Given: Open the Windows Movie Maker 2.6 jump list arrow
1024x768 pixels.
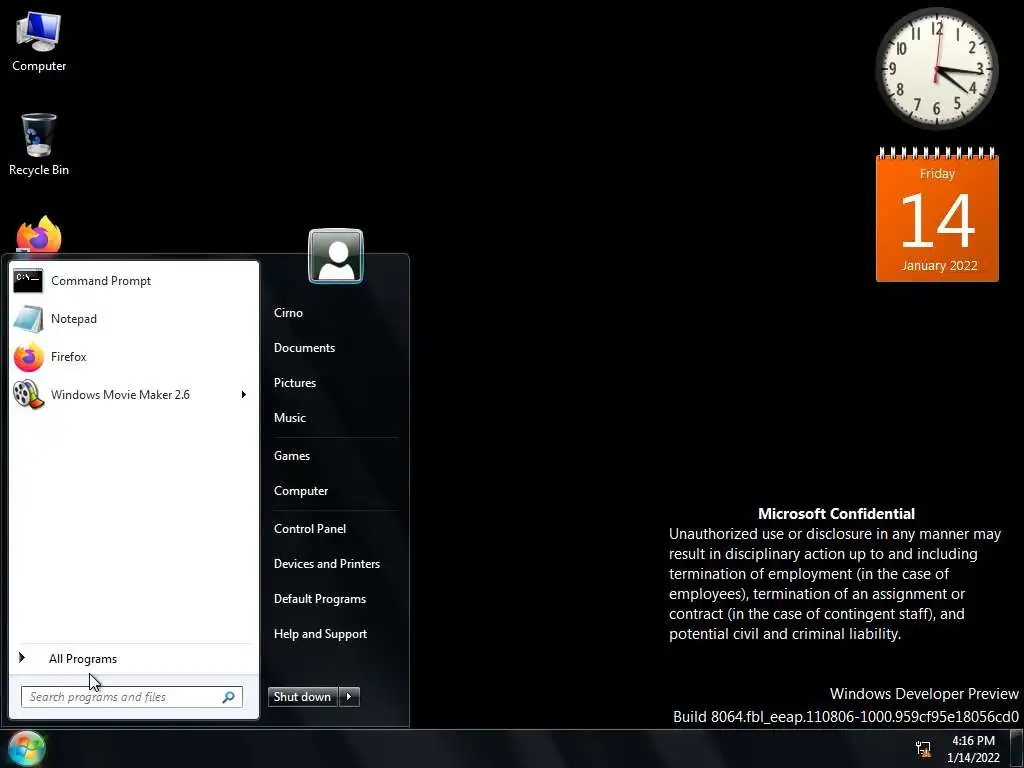Looking at the screenshot, I should pos(244,394).
